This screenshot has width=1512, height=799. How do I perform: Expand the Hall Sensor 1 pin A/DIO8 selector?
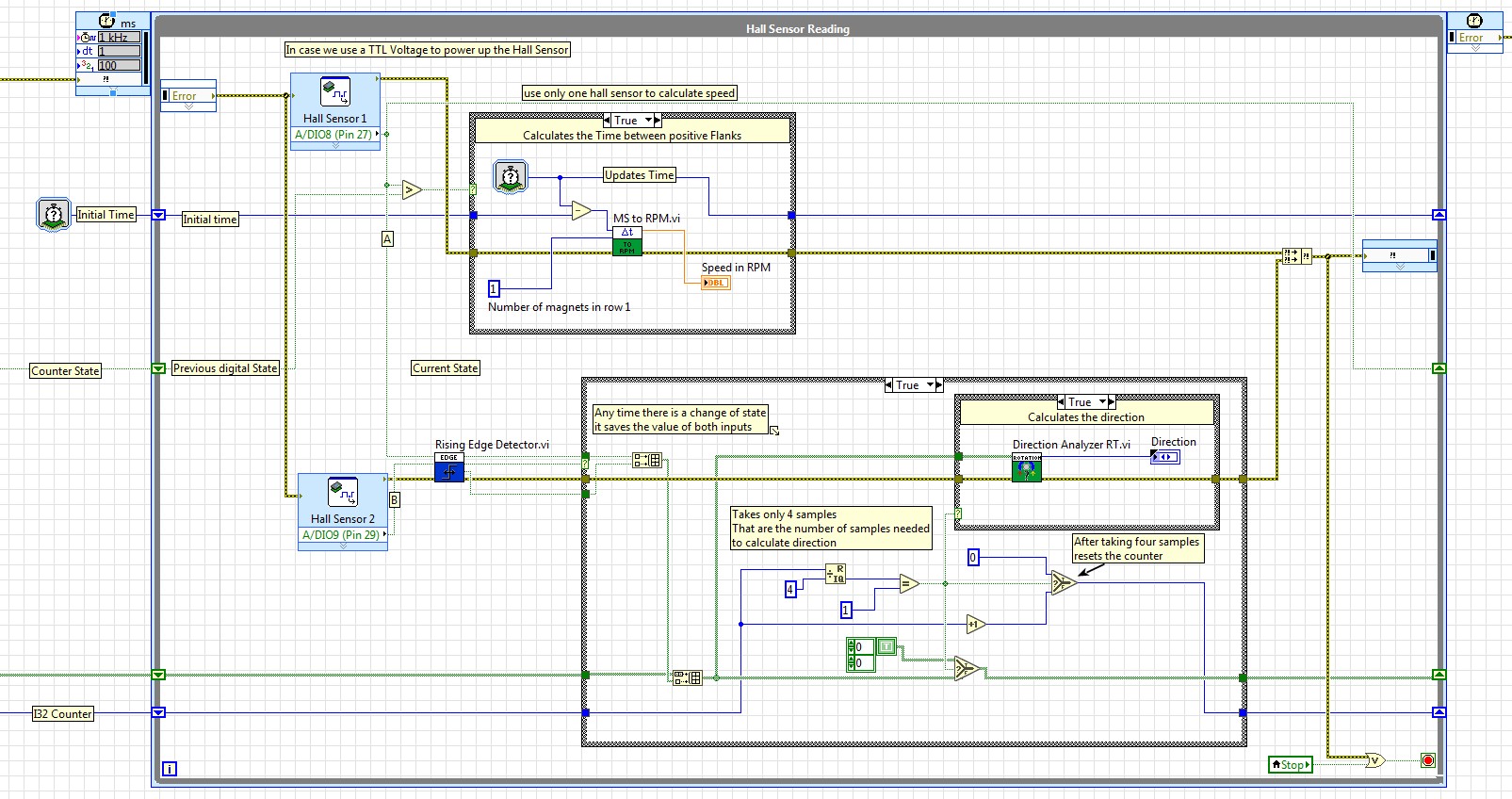[x=378, y=135]
